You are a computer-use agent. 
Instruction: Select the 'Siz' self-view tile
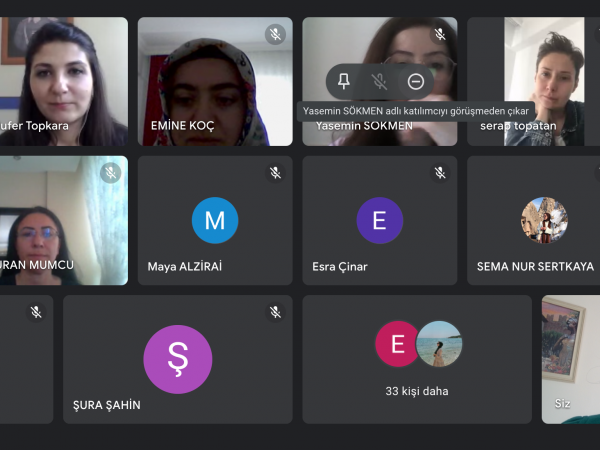pos(571,359)
